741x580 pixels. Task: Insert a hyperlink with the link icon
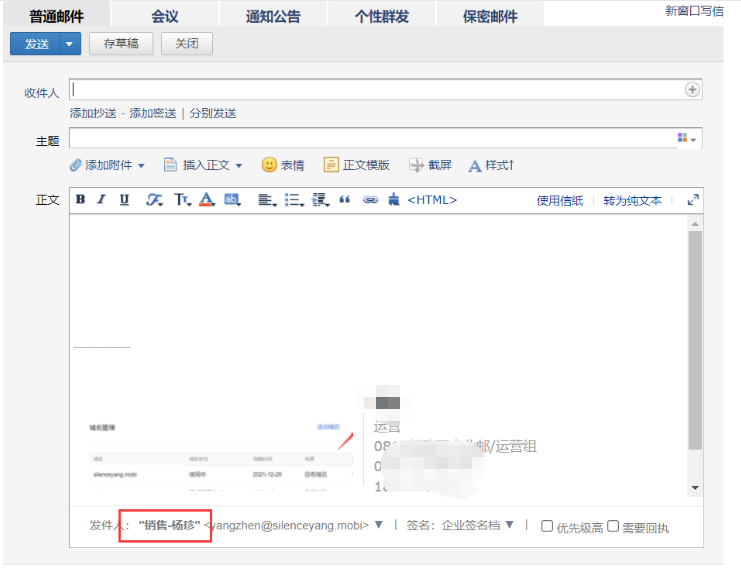pyautogui.click(x=370, y=200)
